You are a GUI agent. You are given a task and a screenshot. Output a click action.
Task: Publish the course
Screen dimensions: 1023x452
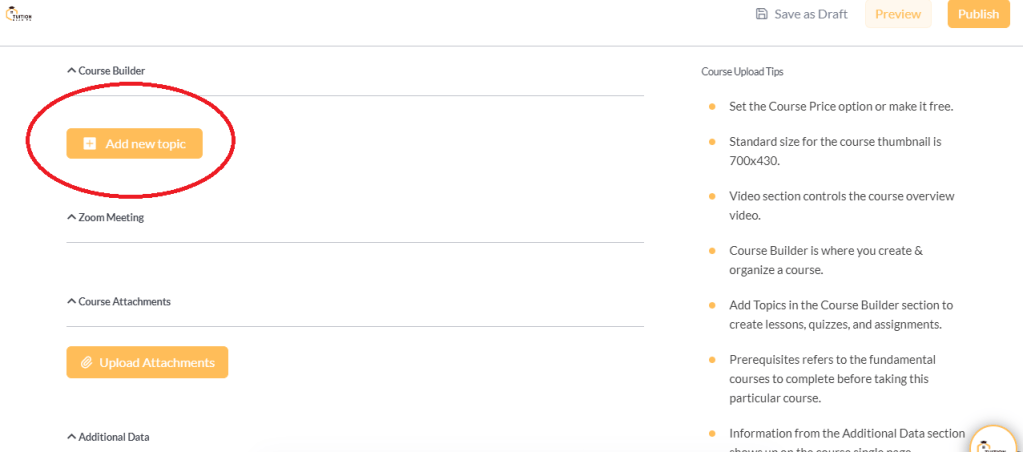(978, 14)
